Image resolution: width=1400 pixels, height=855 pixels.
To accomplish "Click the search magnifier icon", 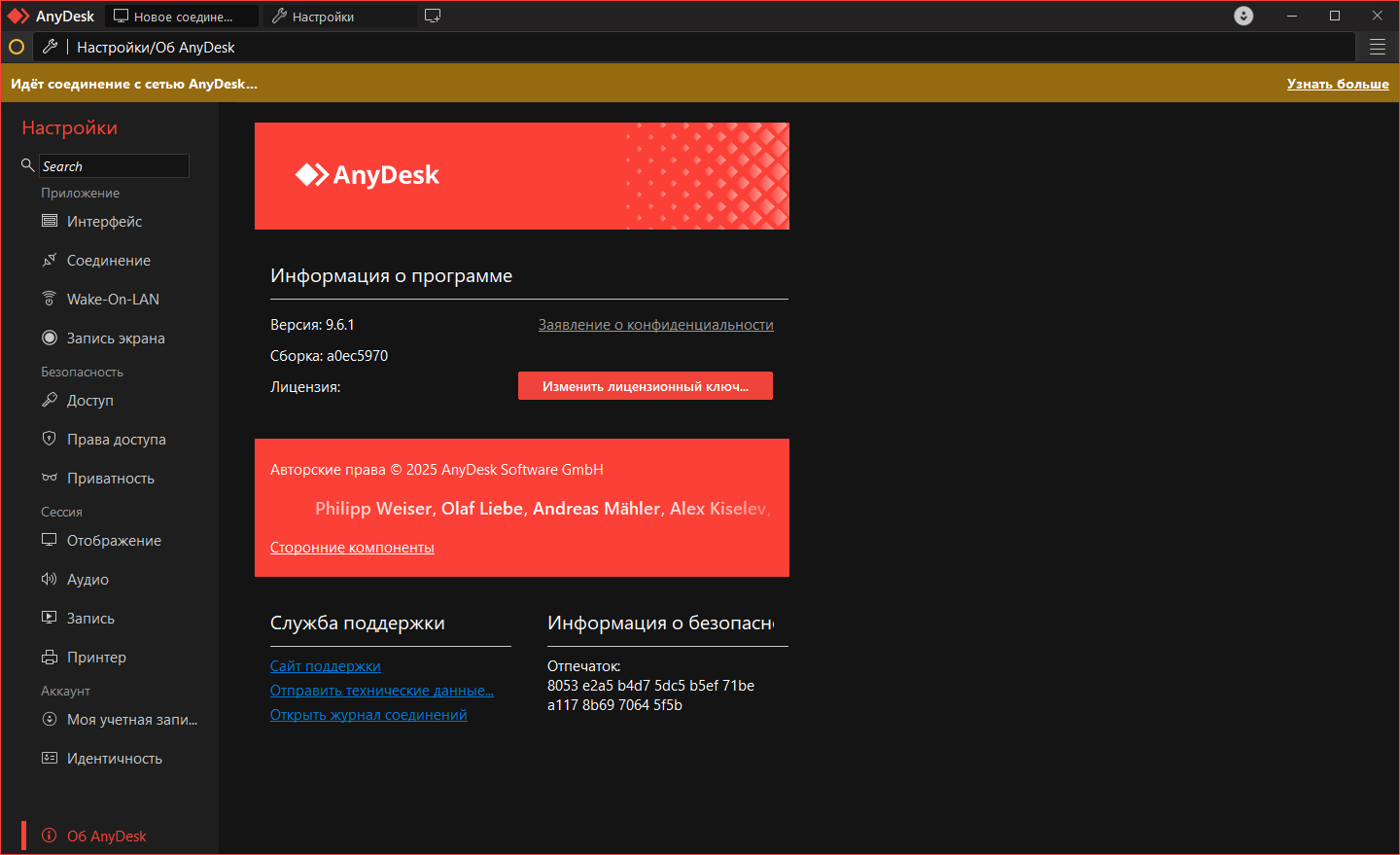I will tap(27, 165).
